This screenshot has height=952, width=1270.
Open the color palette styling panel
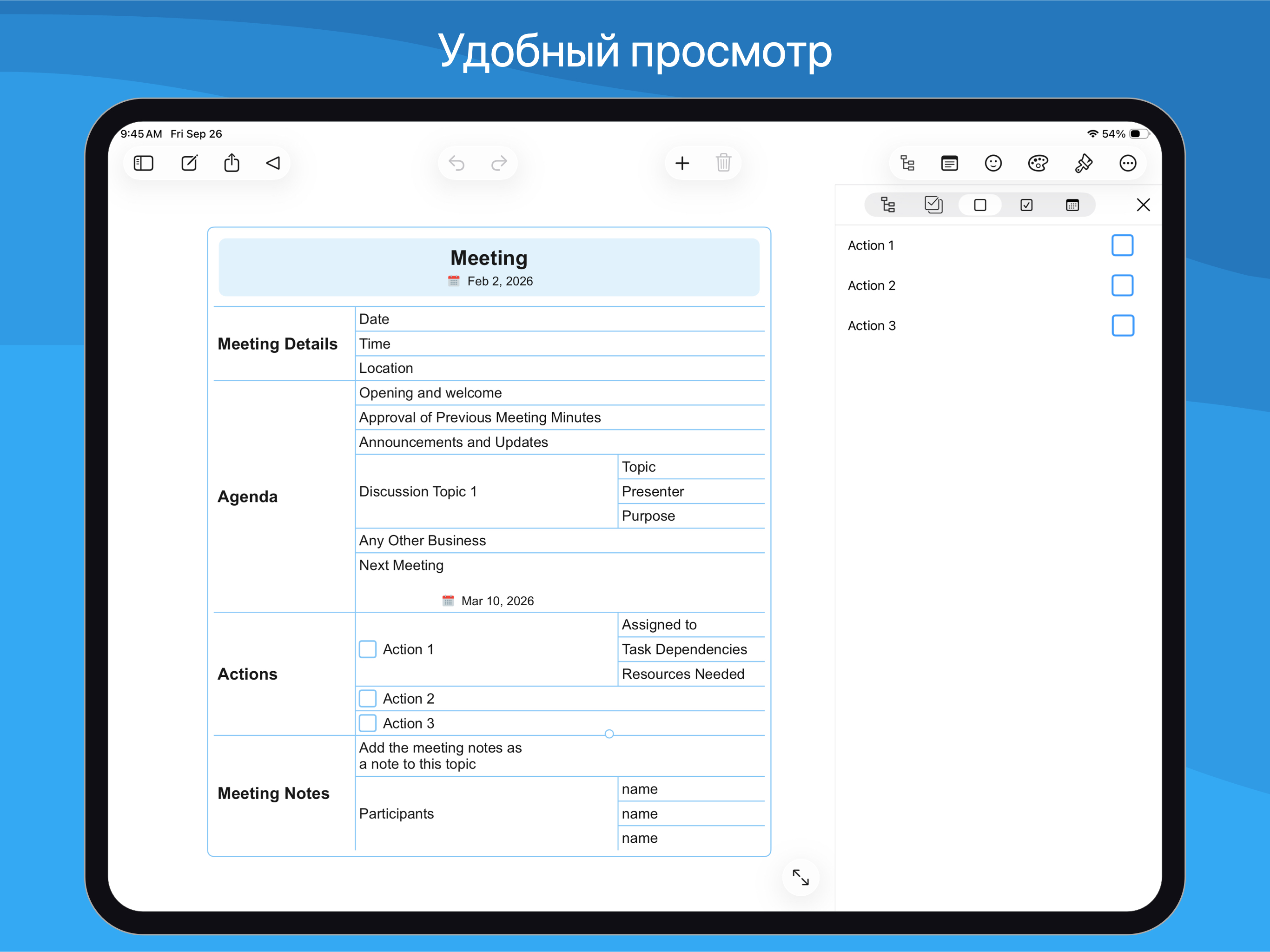(x=1038, y=163)
